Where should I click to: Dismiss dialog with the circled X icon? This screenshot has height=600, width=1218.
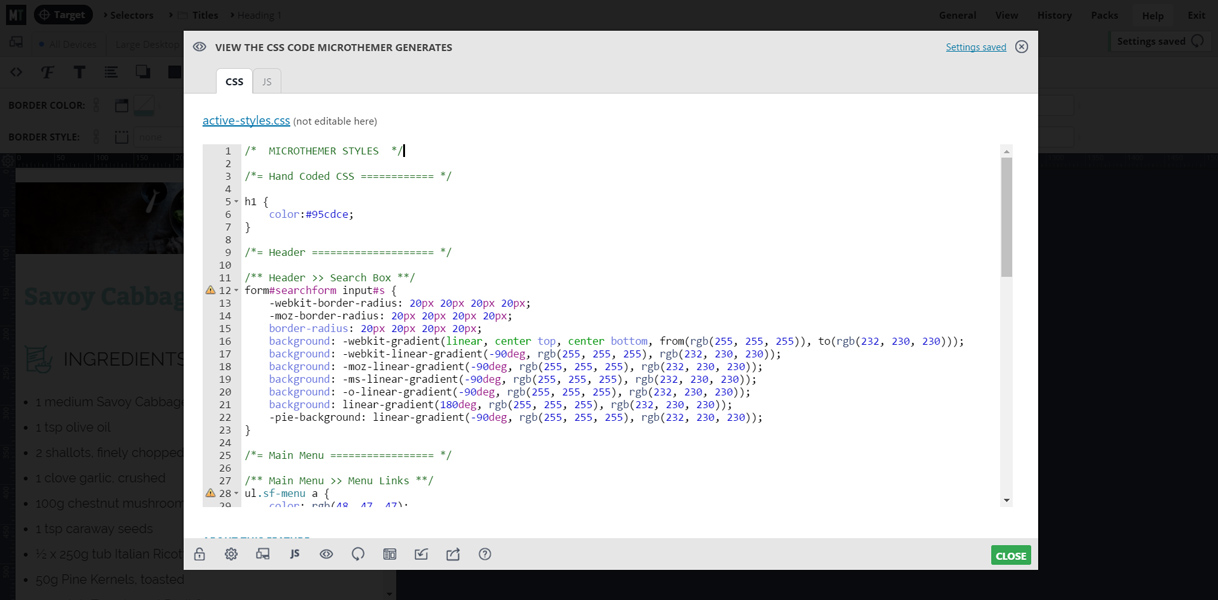1021,47
